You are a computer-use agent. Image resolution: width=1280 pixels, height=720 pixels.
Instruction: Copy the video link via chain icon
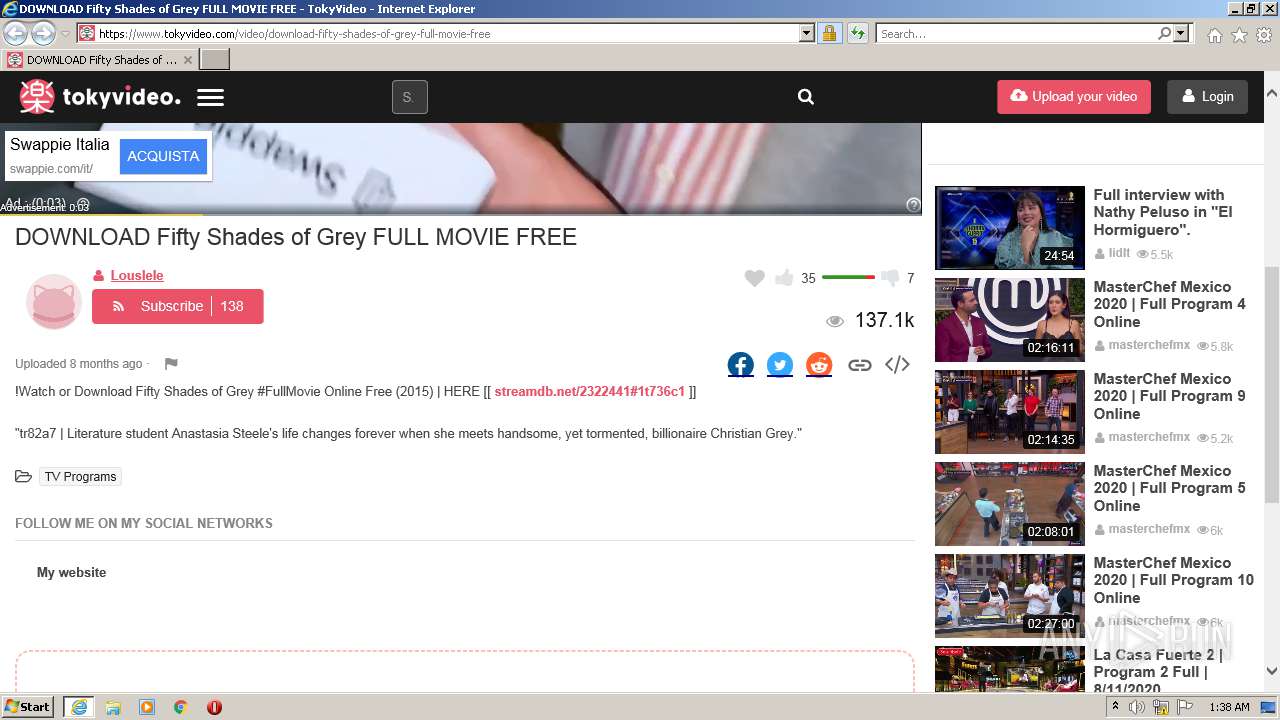(x=859, y=365)
